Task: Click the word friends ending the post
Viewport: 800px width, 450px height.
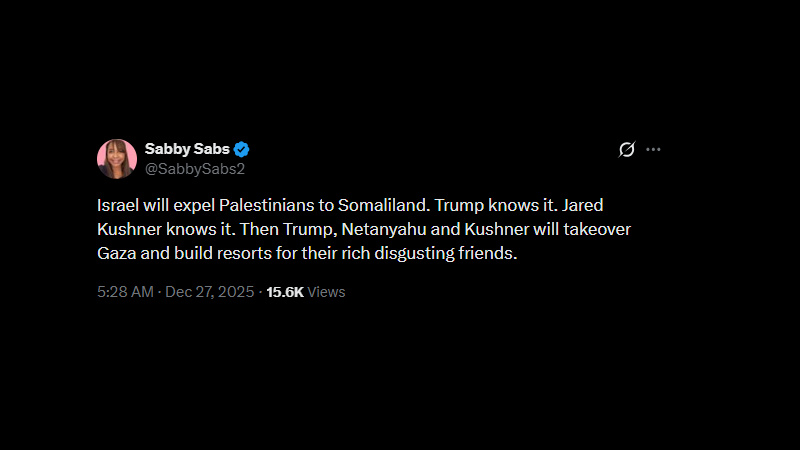Action: pos(487,254)
